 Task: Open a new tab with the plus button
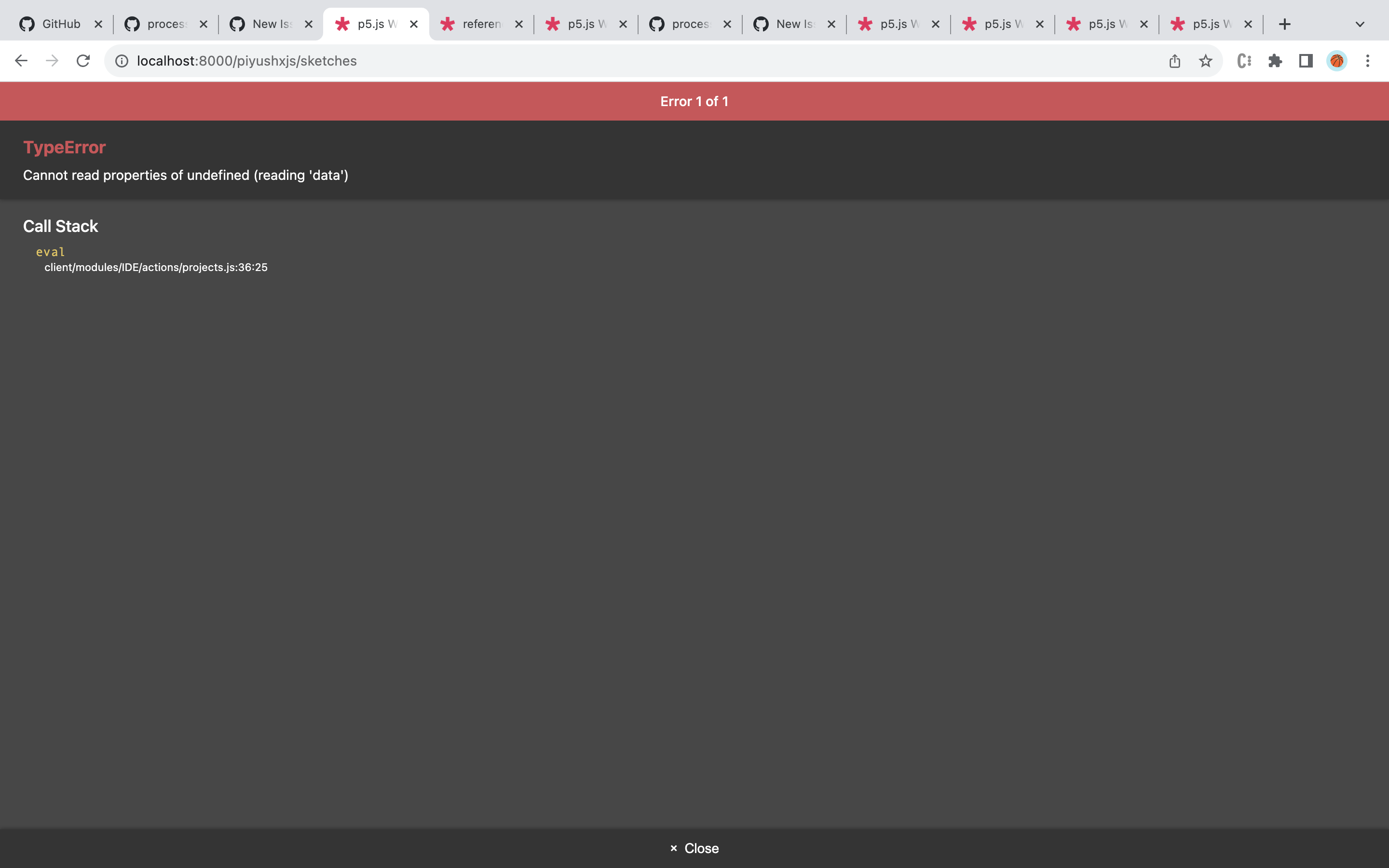click(1284, 24)
